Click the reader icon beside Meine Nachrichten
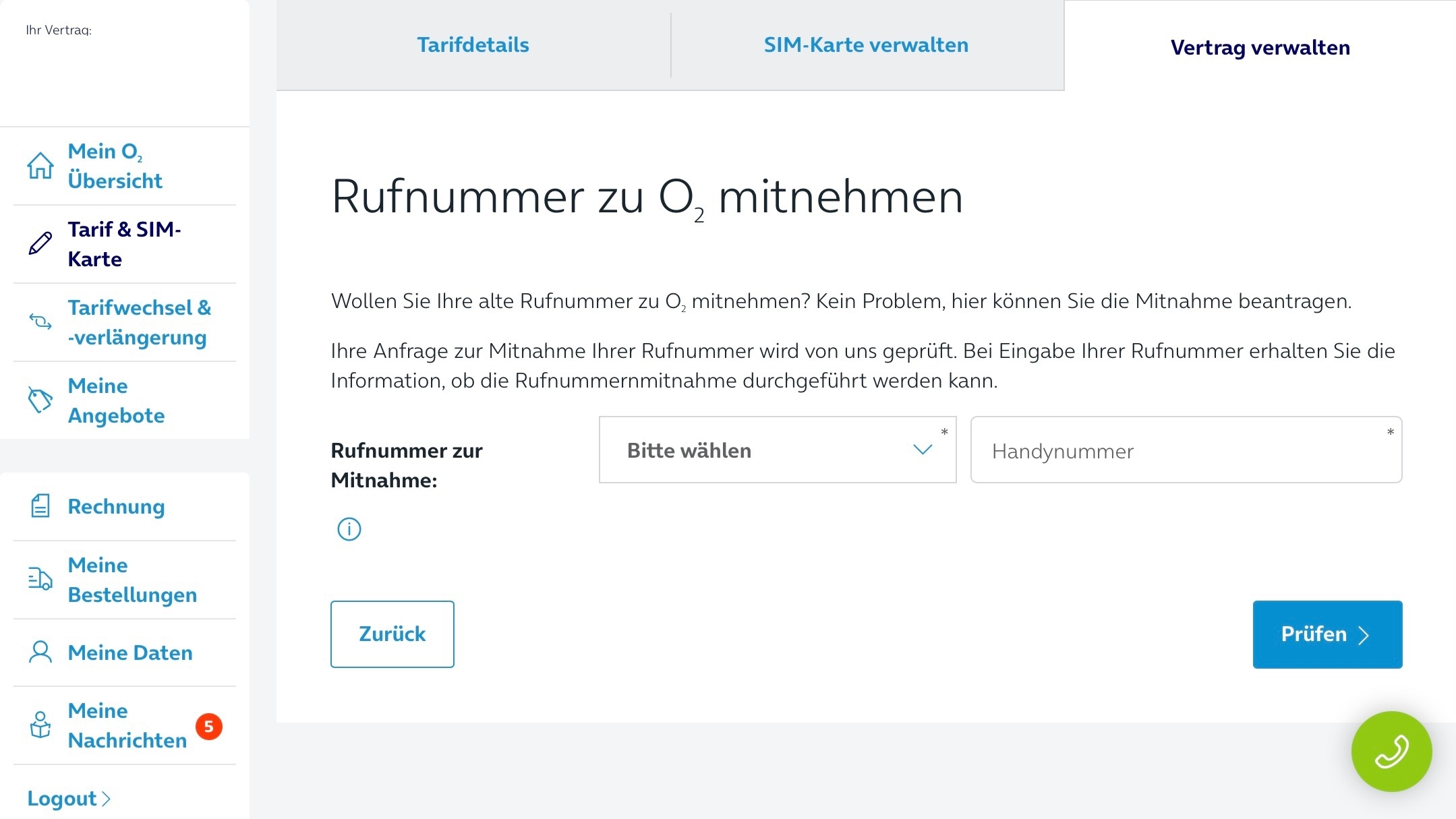Screen dimensions: 1456x819 [x=40, y=725]
